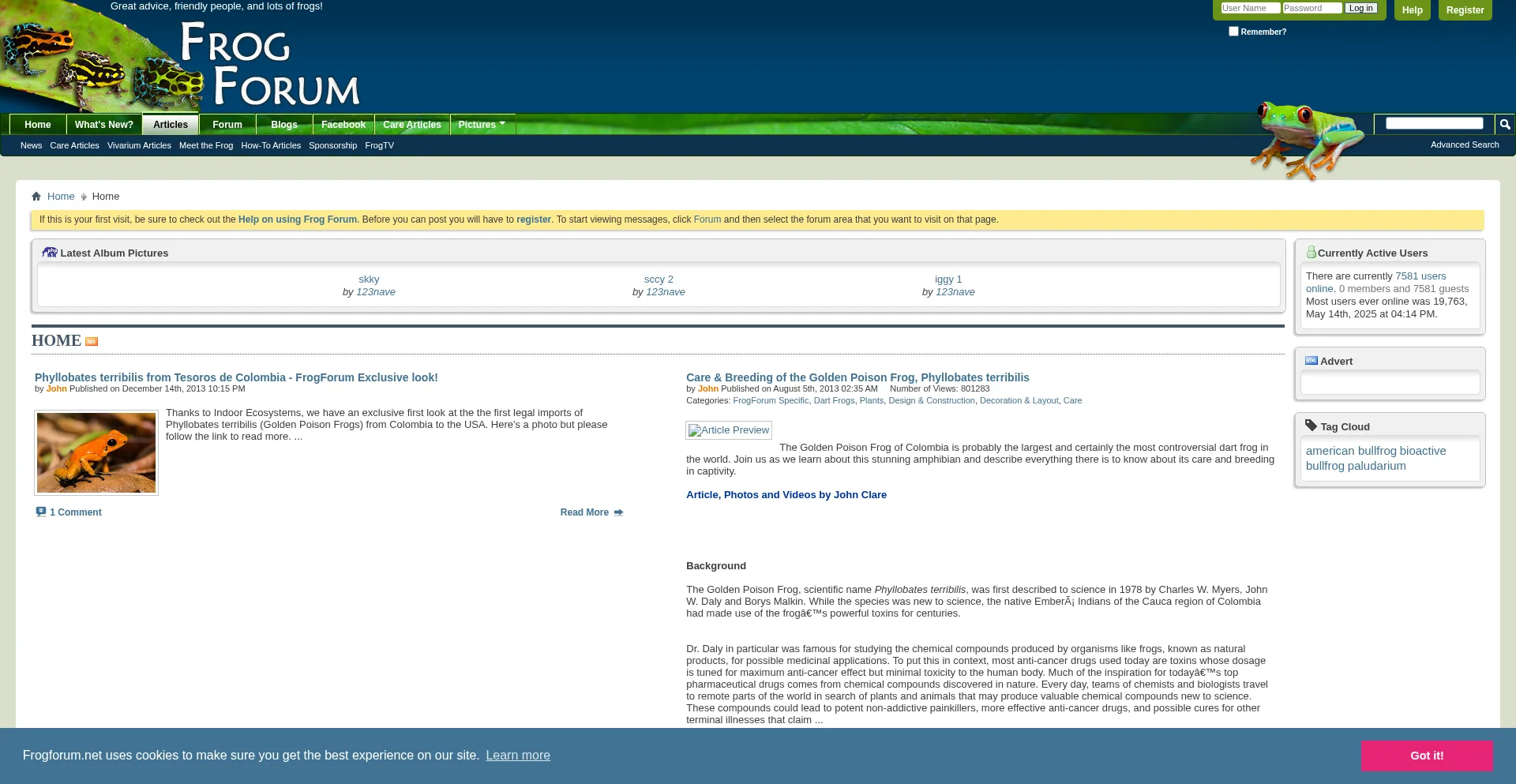Click the home icon in breadcrumb
This screenshot has height=784, width=1516.
[36, 197]
